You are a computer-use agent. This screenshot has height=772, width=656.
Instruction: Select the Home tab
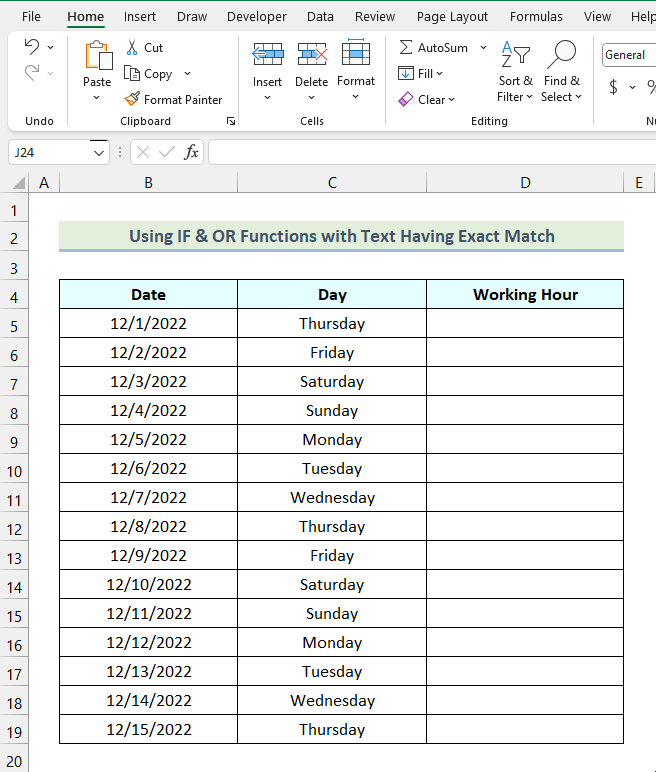(x=86, y=17)
